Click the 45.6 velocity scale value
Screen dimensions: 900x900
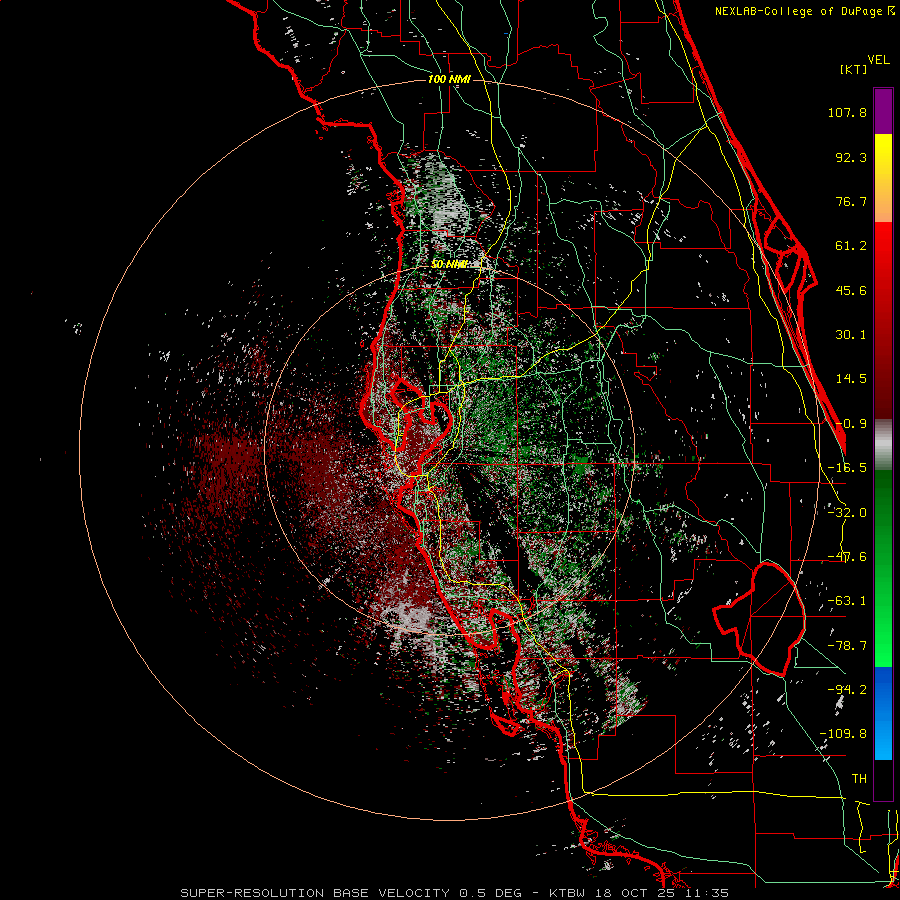click(851, 290)
